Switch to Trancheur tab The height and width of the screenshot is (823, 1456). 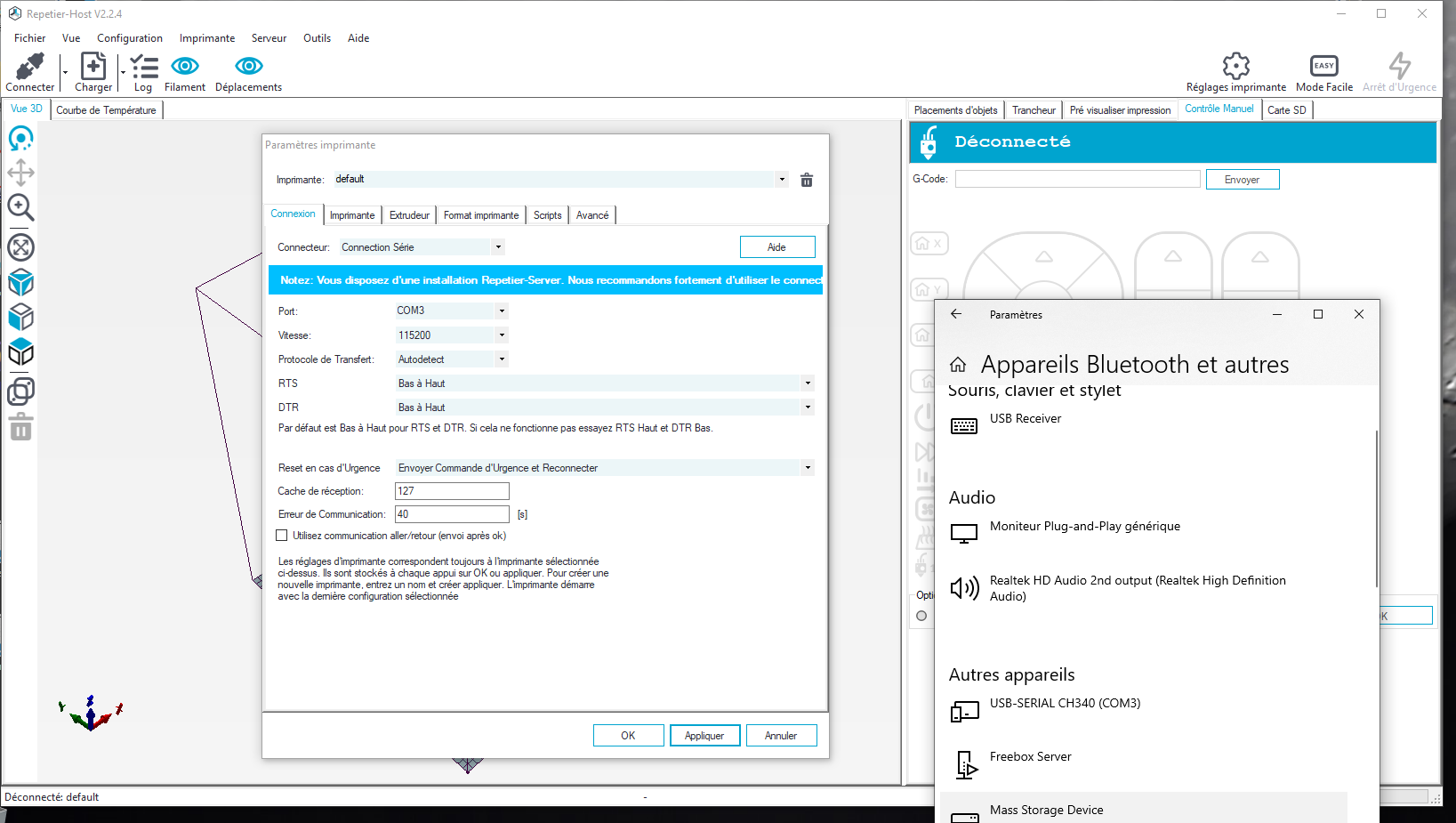click(x=1034, y=110)
